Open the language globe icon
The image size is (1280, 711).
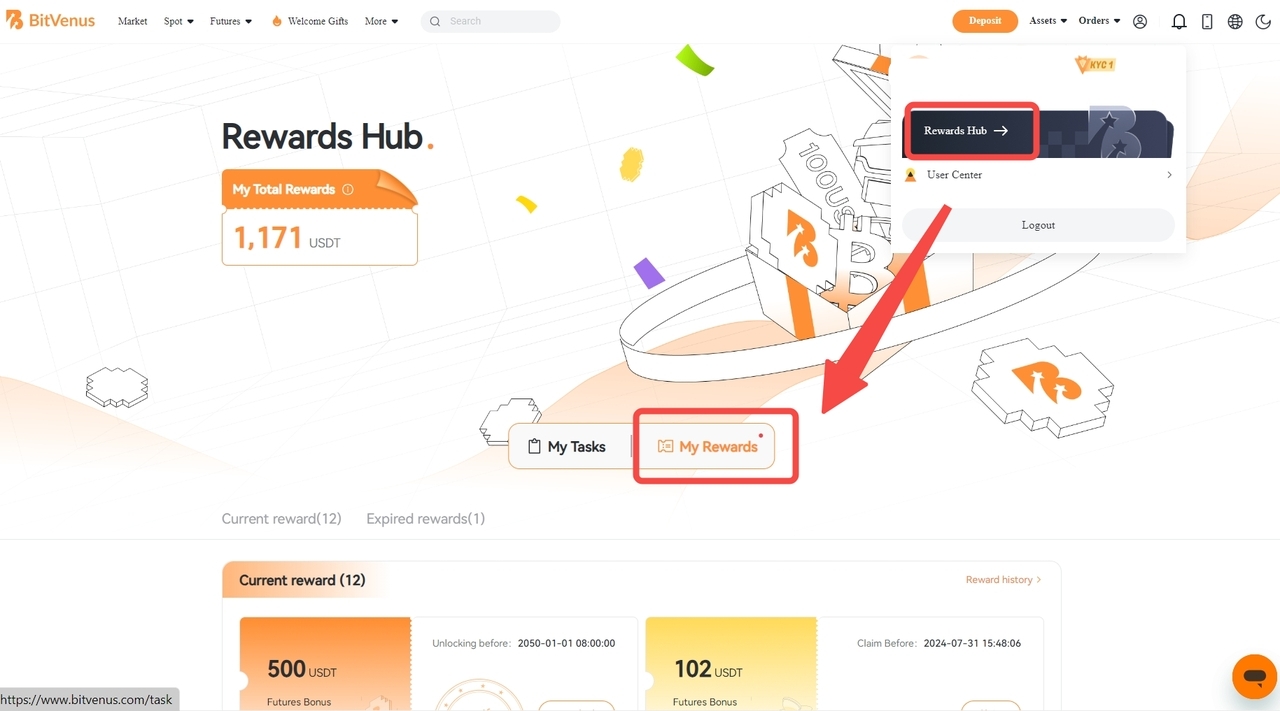click(x=1235, y=21)
